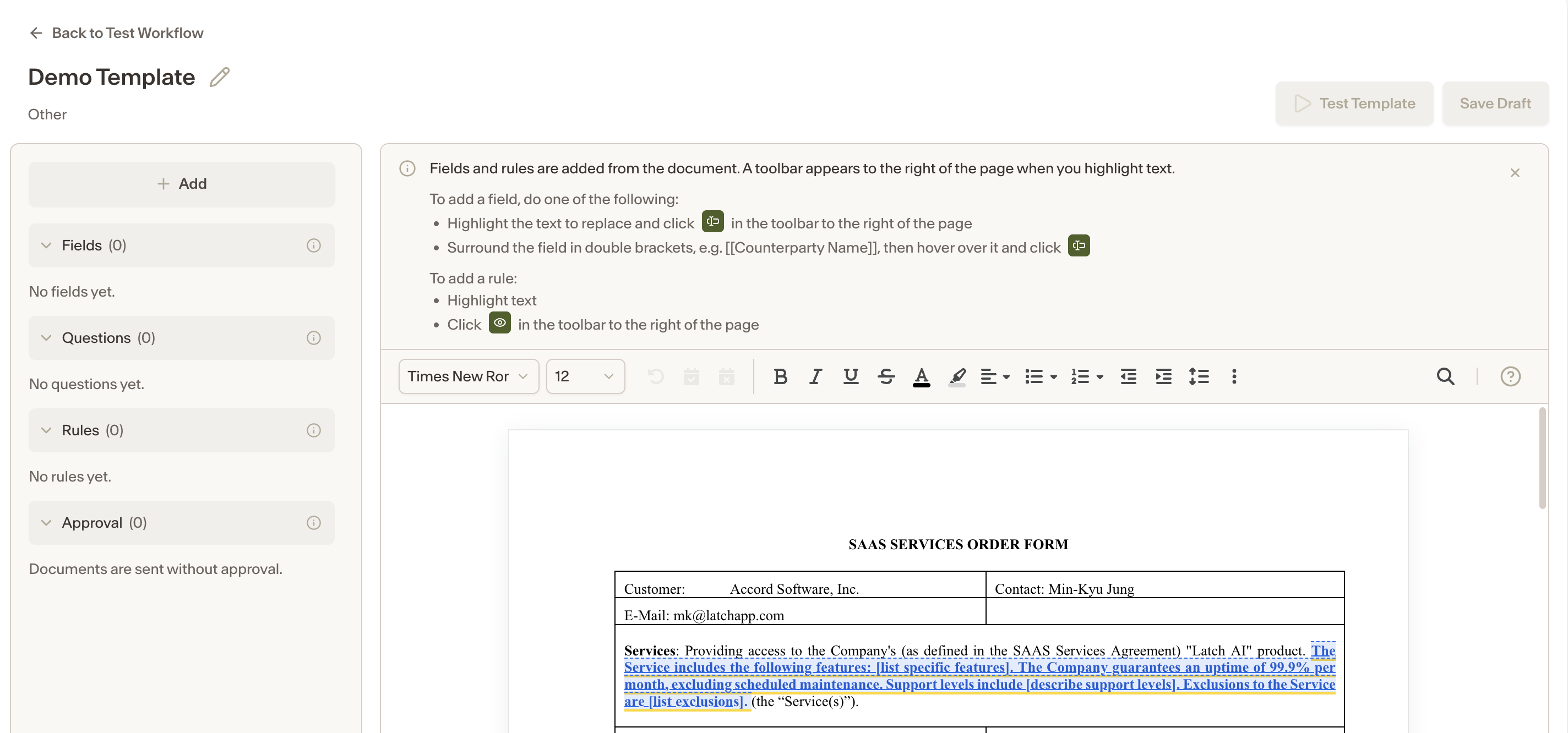Collapse the Questions section
This screenshot has width=1568, height=733.
46,337
